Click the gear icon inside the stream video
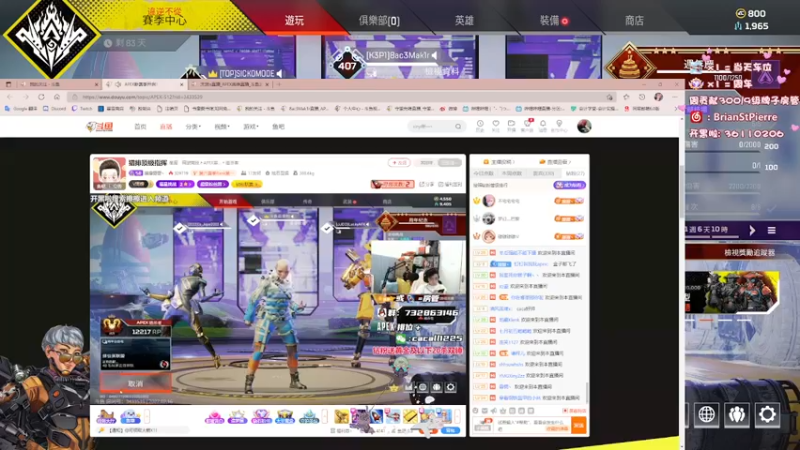 (450, 387)
